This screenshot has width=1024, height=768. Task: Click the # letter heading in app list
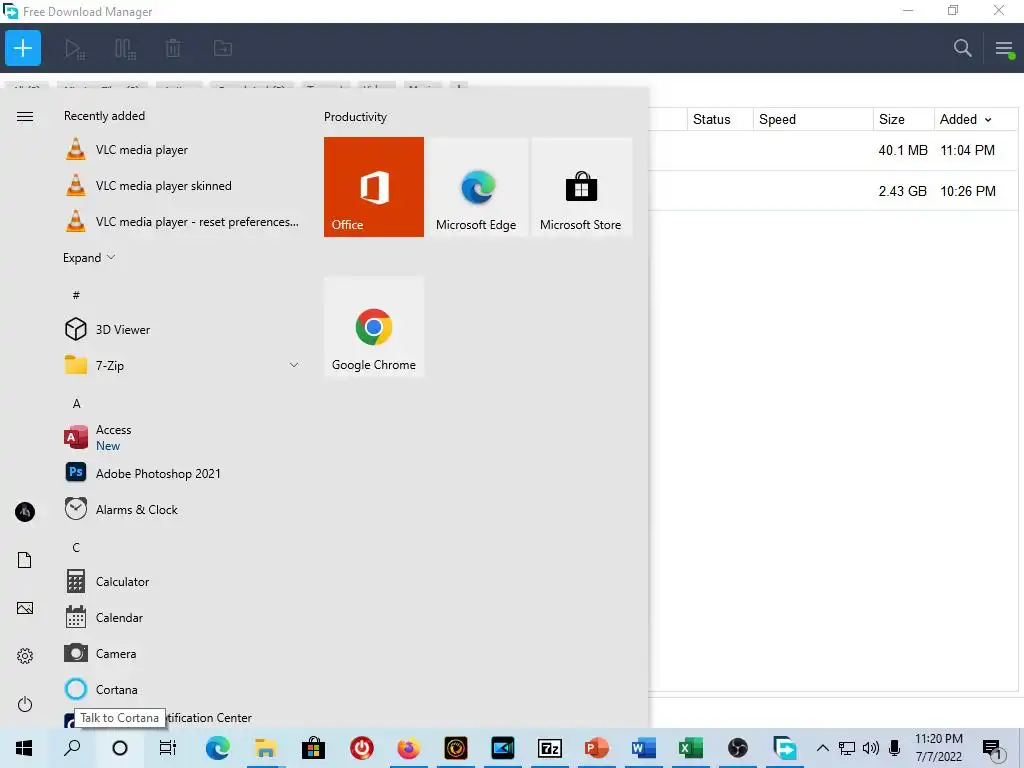tap(76, 295)
